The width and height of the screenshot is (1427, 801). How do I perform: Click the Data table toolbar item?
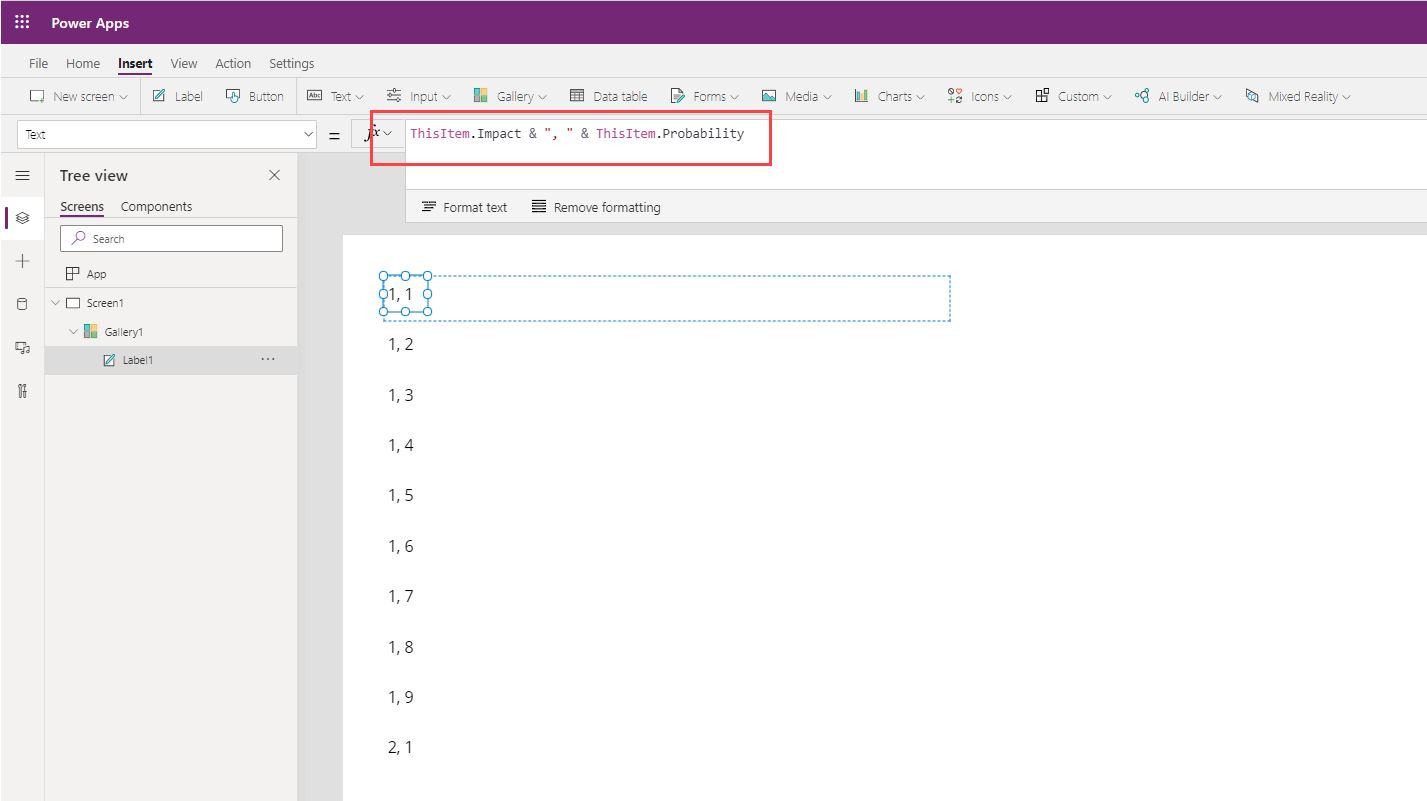pyautogui.click(x=608, y=96)
